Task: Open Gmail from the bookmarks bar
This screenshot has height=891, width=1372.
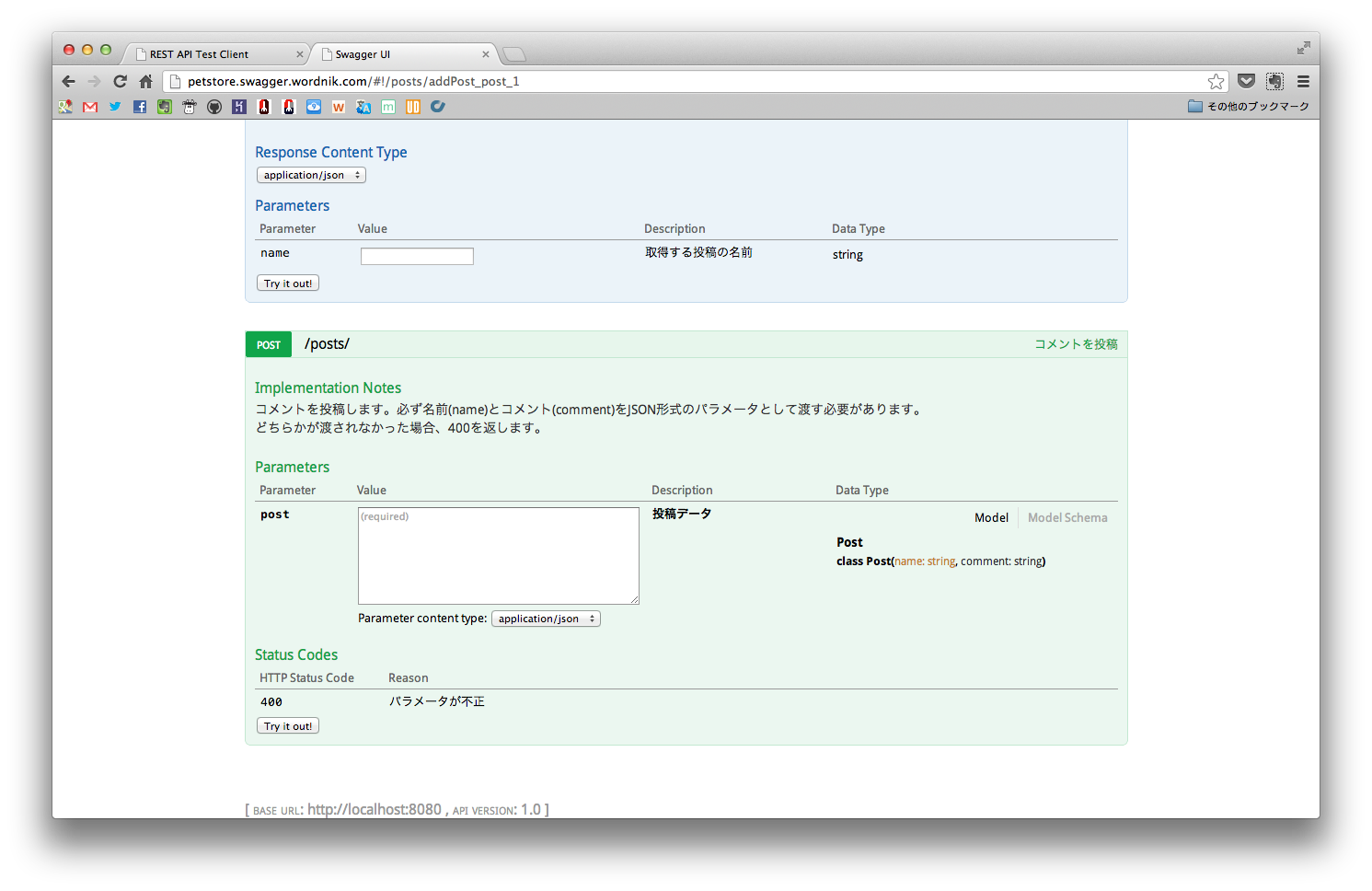Action: pyautogui.click(x=89, y=107)
